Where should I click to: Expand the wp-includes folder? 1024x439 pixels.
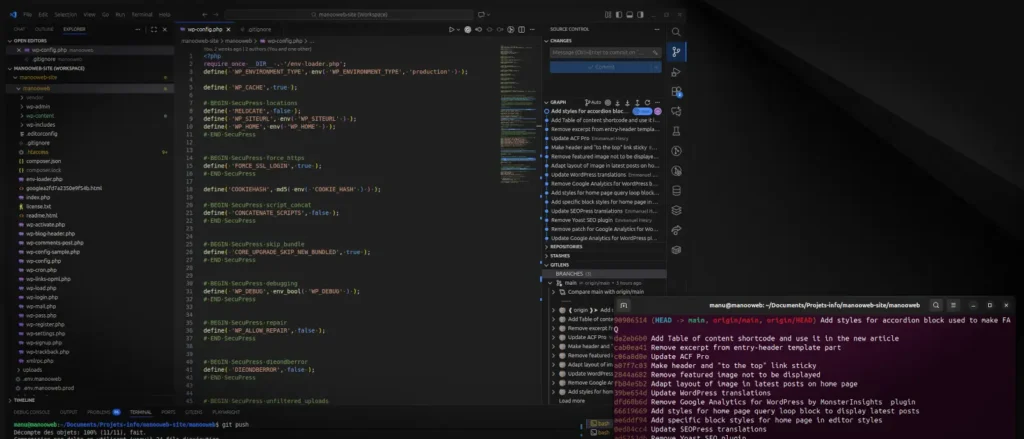click(x=40, y=125)
